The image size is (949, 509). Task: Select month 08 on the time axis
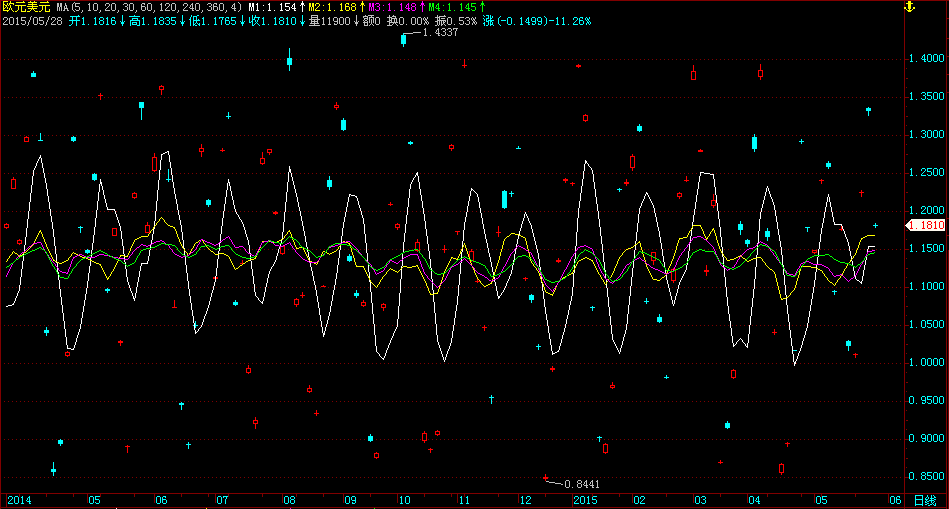(x=289, y=499)
